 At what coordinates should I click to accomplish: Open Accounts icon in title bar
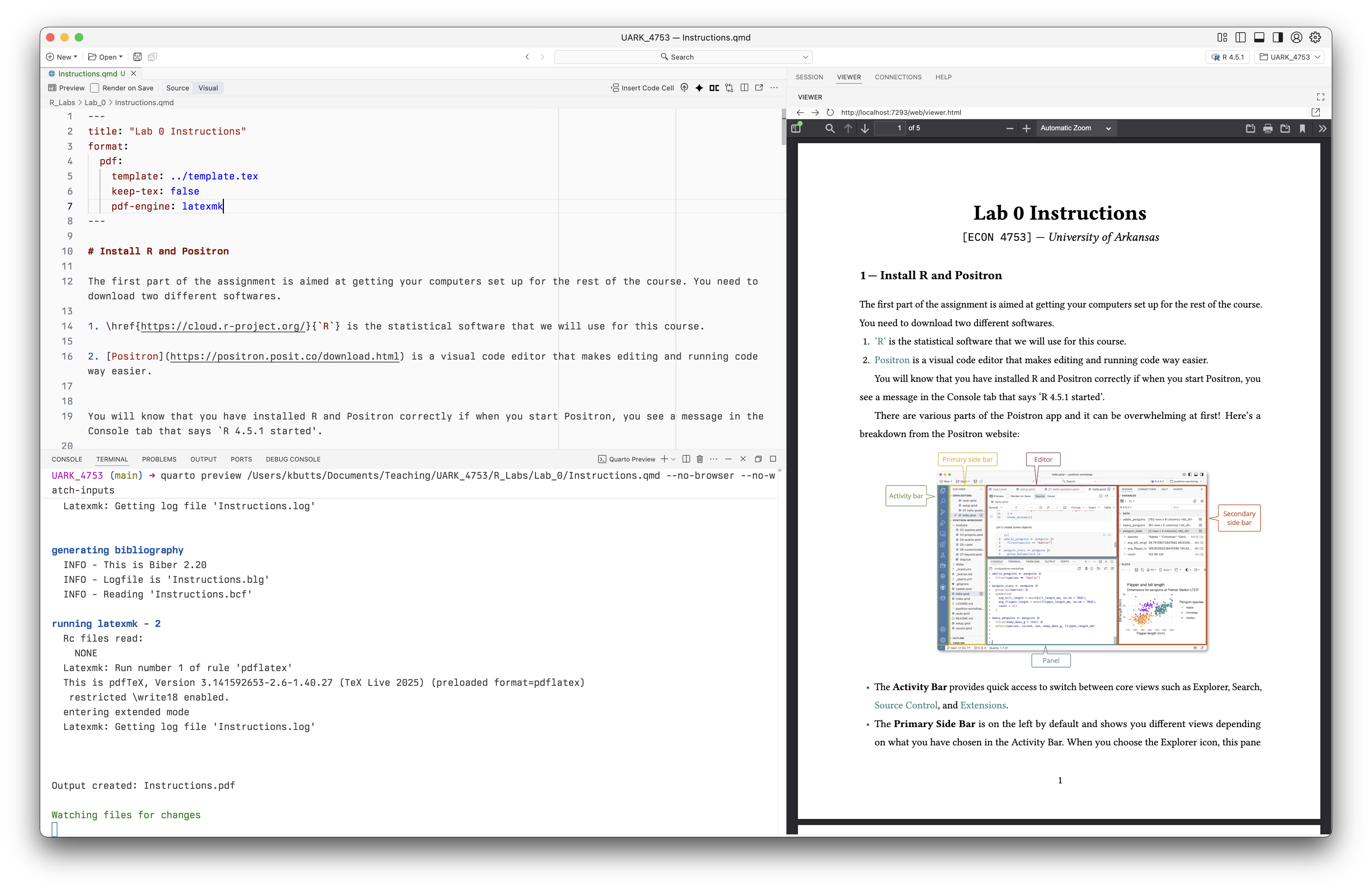(1297, 37)
